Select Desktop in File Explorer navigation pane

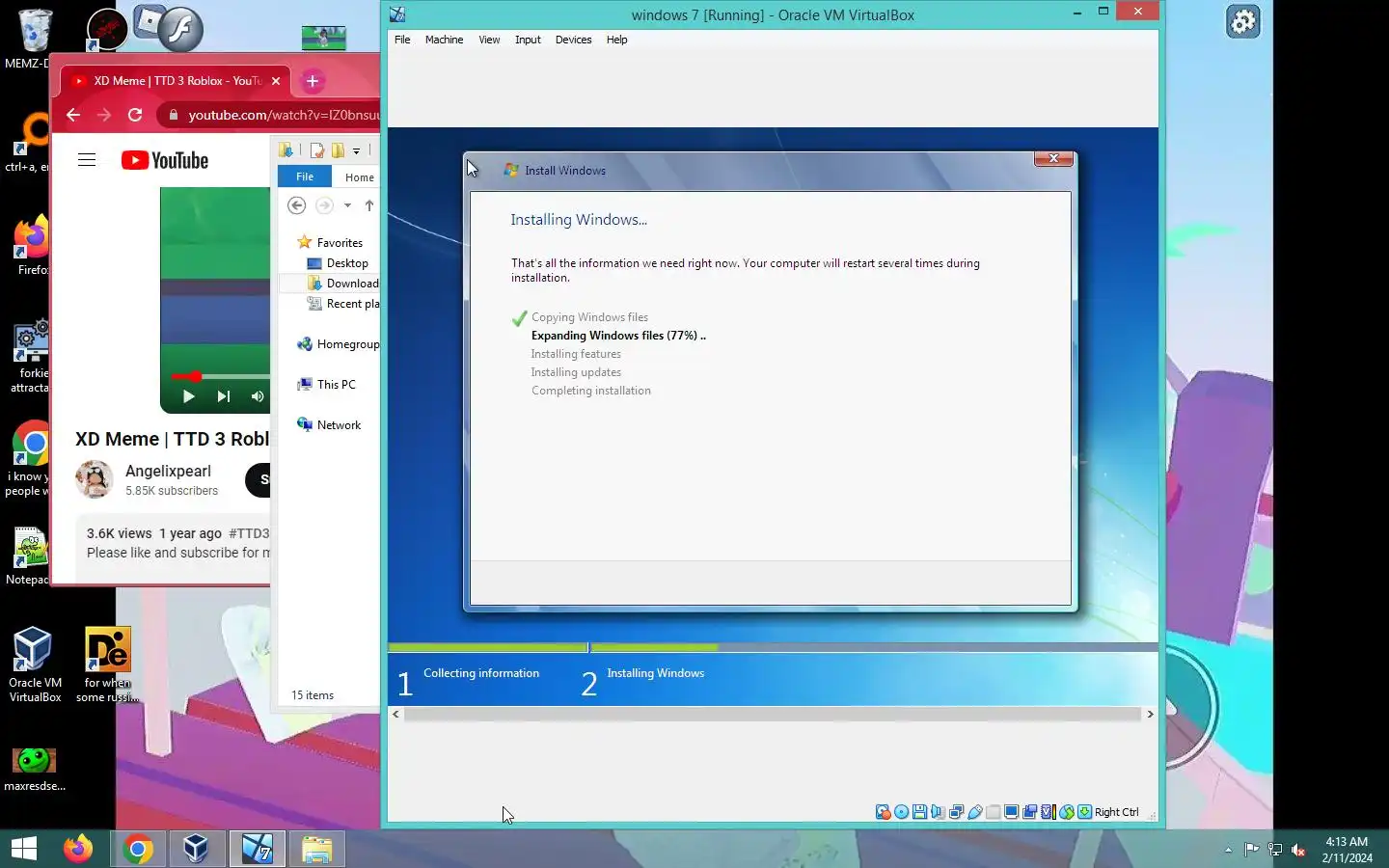[338, 263]
